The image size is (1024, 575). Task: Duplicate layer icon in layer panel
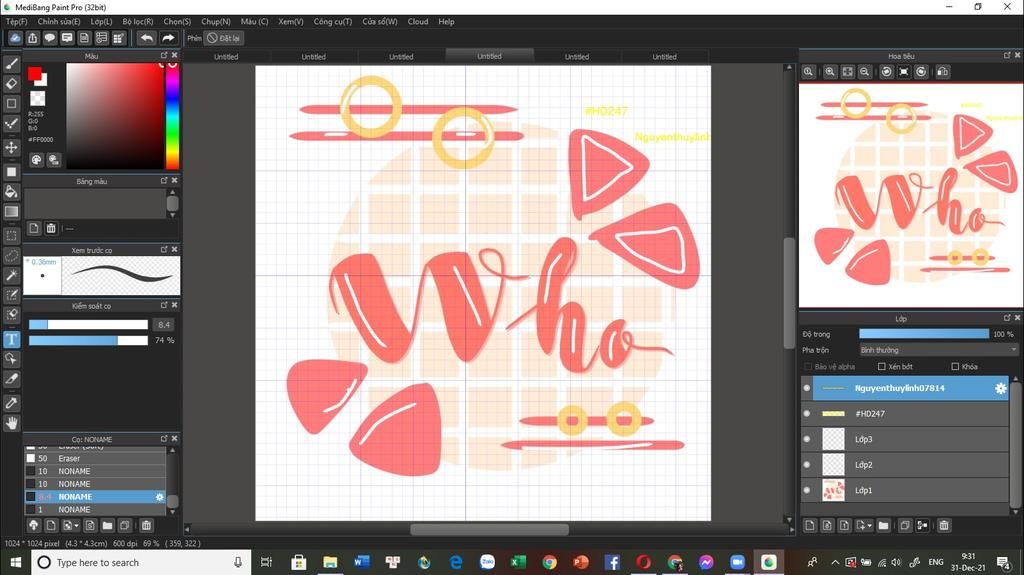tap(904, 525)
